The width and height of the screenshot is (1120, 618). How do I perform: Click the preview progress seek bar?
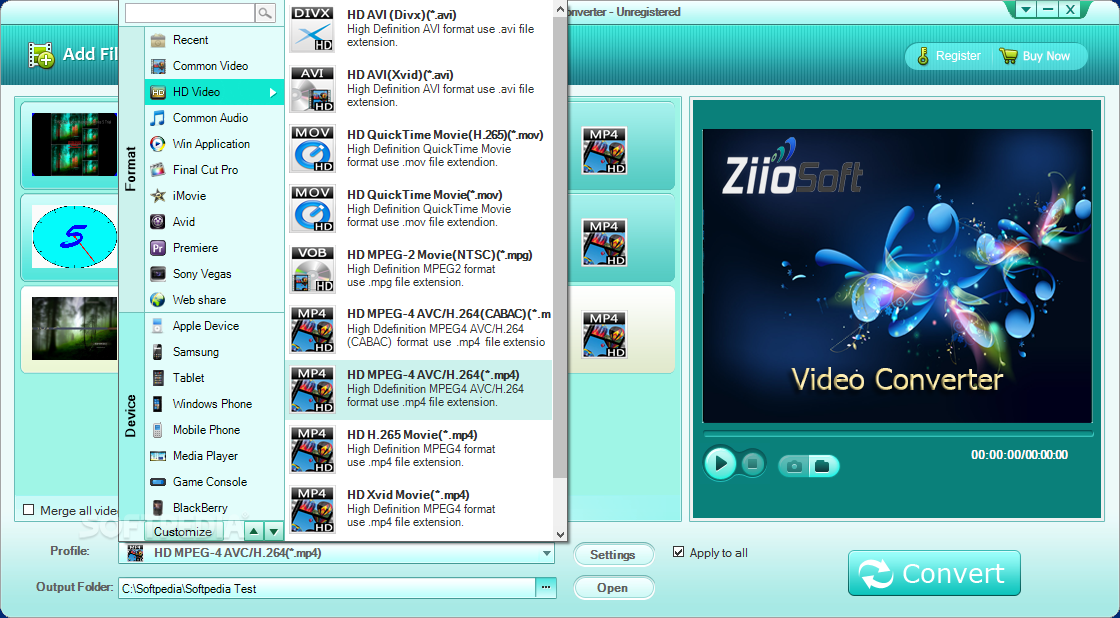(898, 434)
